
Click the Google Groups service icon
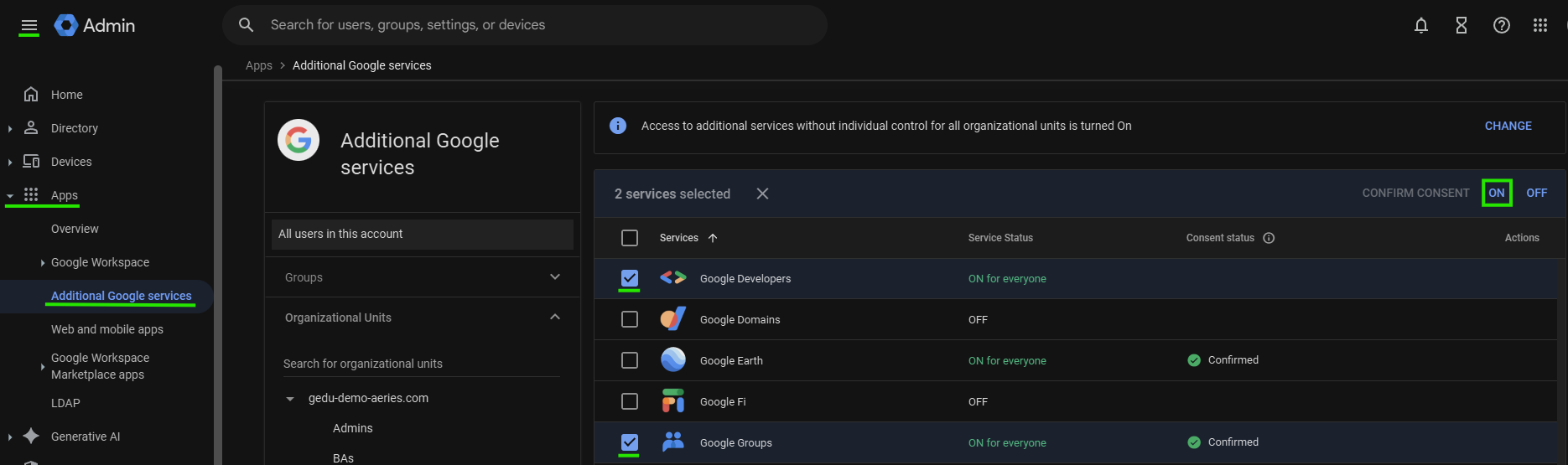tap(672, 442)
